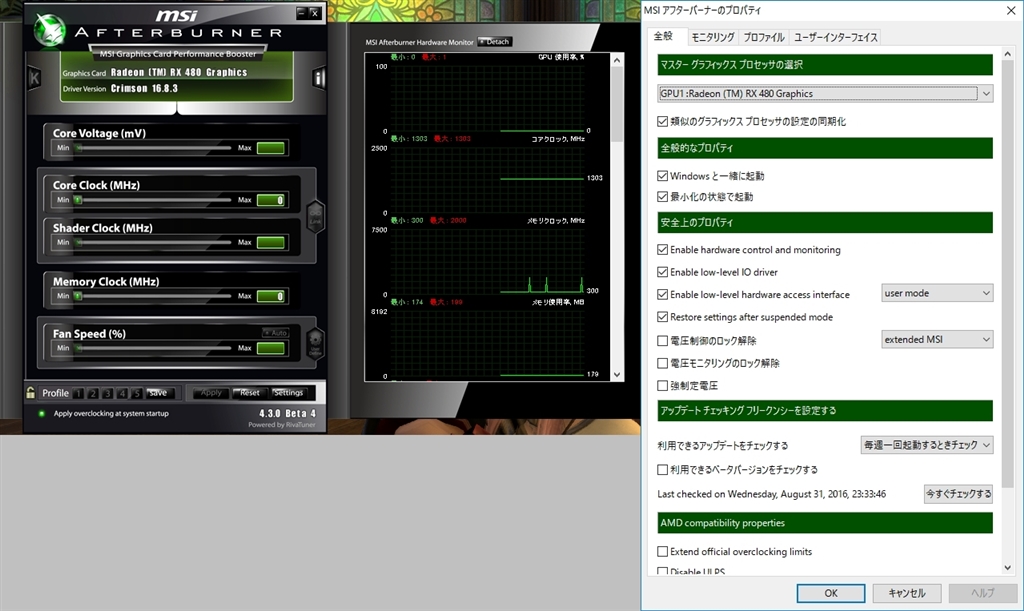Click OK in properties dialog
Screen dimensions: 1024x611
pos(831,593)
